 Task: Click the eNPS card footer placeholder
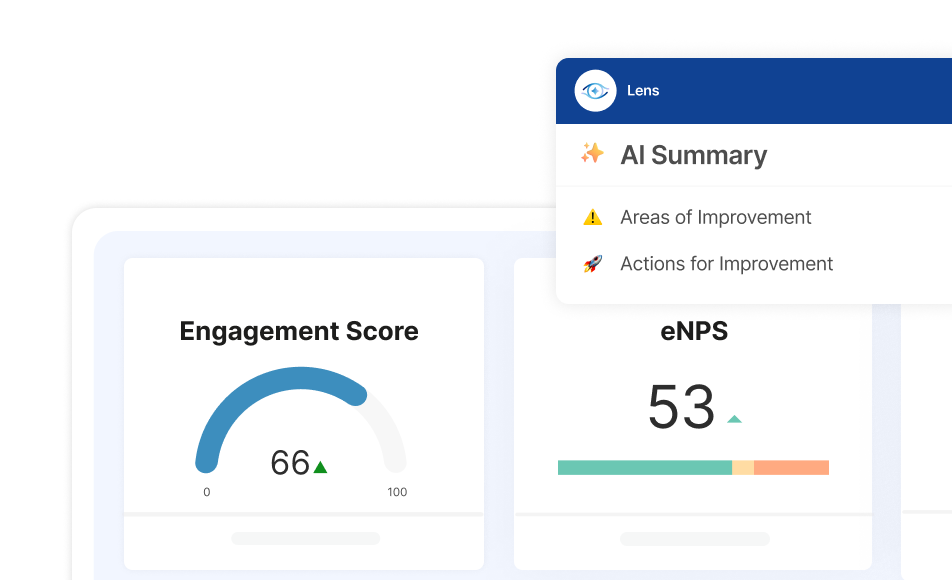[695, 539]
